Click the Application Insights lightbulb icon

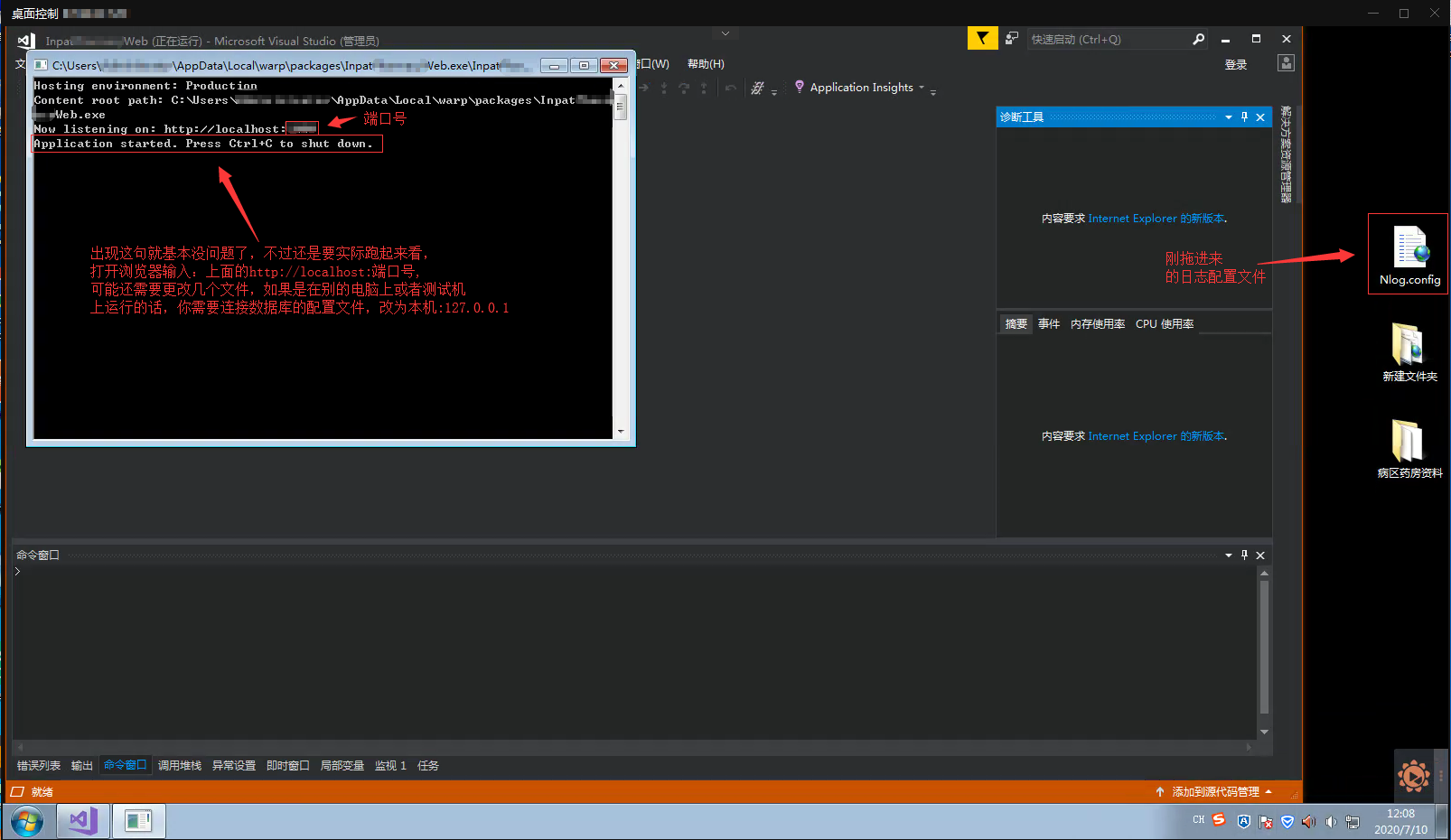799,87
